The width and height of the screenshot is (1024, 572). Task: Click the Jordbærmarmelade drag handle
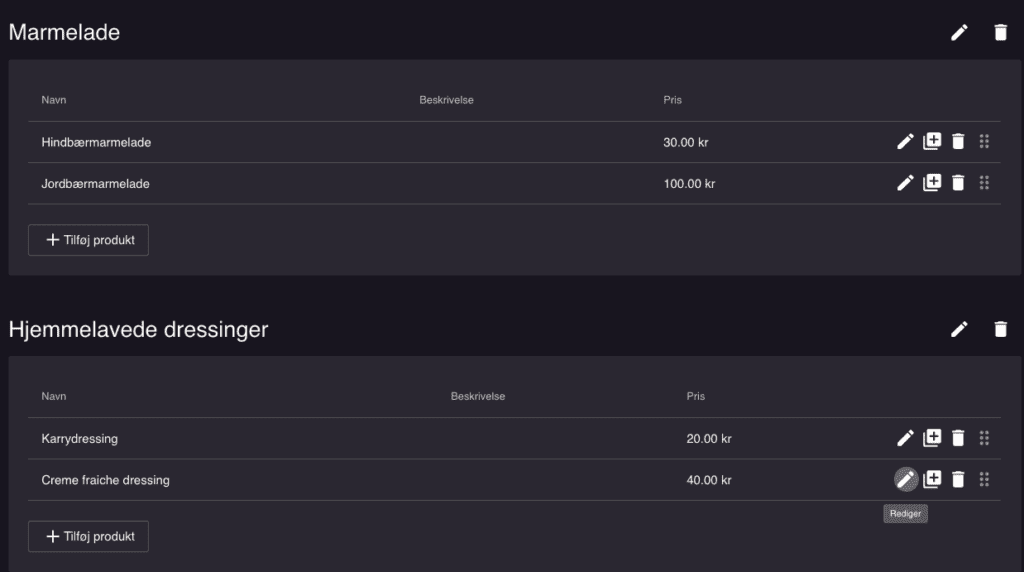984,183
